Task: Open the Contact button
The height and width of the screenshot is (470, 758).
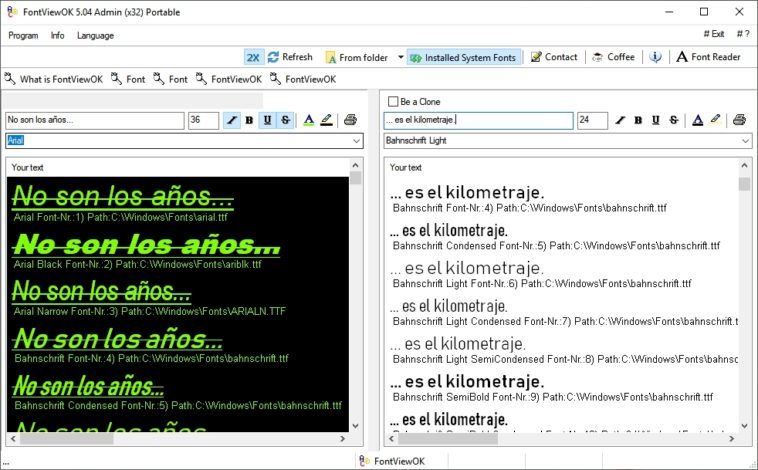Action: coord(554,57)
